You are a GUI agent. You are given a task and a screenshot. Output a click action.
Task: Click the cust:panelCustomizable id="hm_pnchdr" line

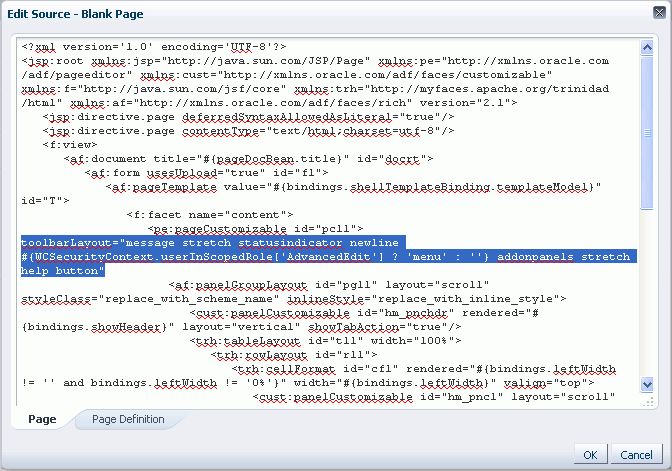[x=364, y=313]
